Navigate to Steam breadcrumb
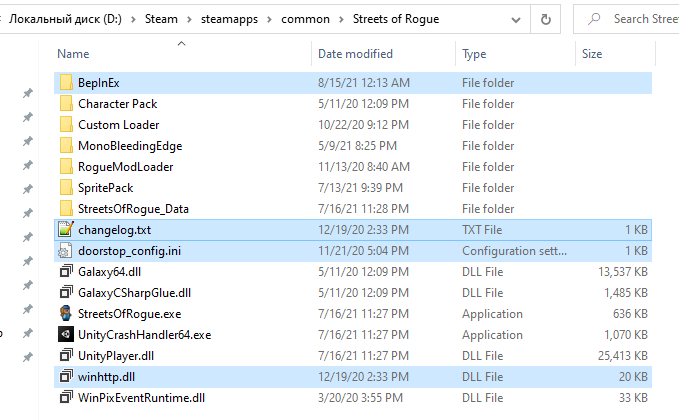679x420 pixels. point(161,19)
